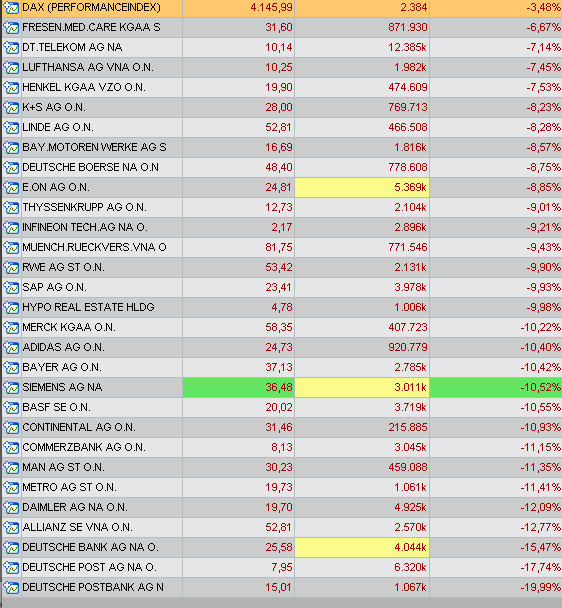Click the DEUTSCHE POSTBANK AG N chart icon

12,587
